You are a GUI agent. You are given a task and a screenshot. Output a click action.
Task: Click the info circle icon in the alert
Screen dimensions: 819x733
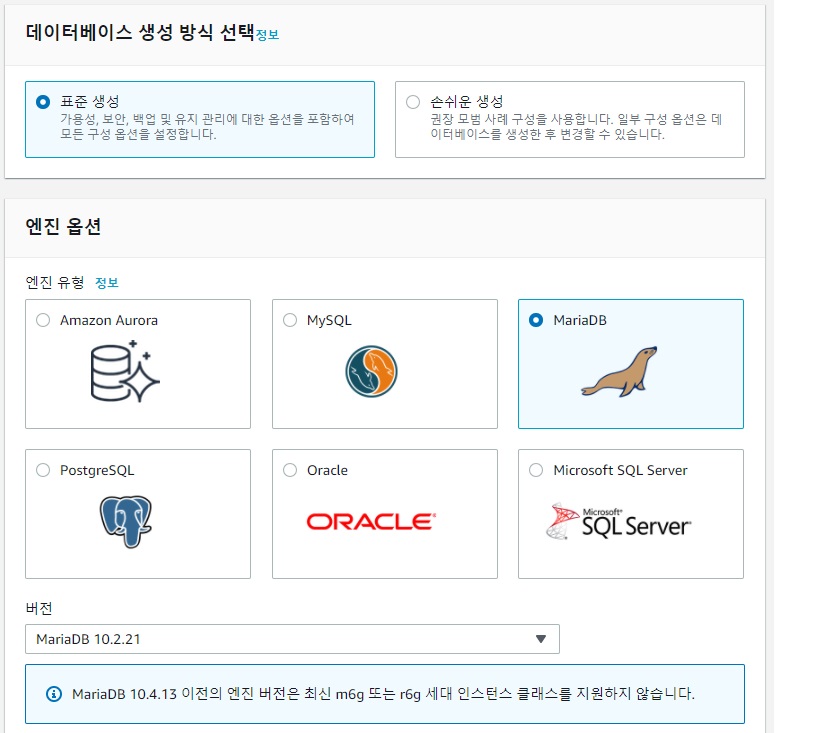(x=54, y=694)
